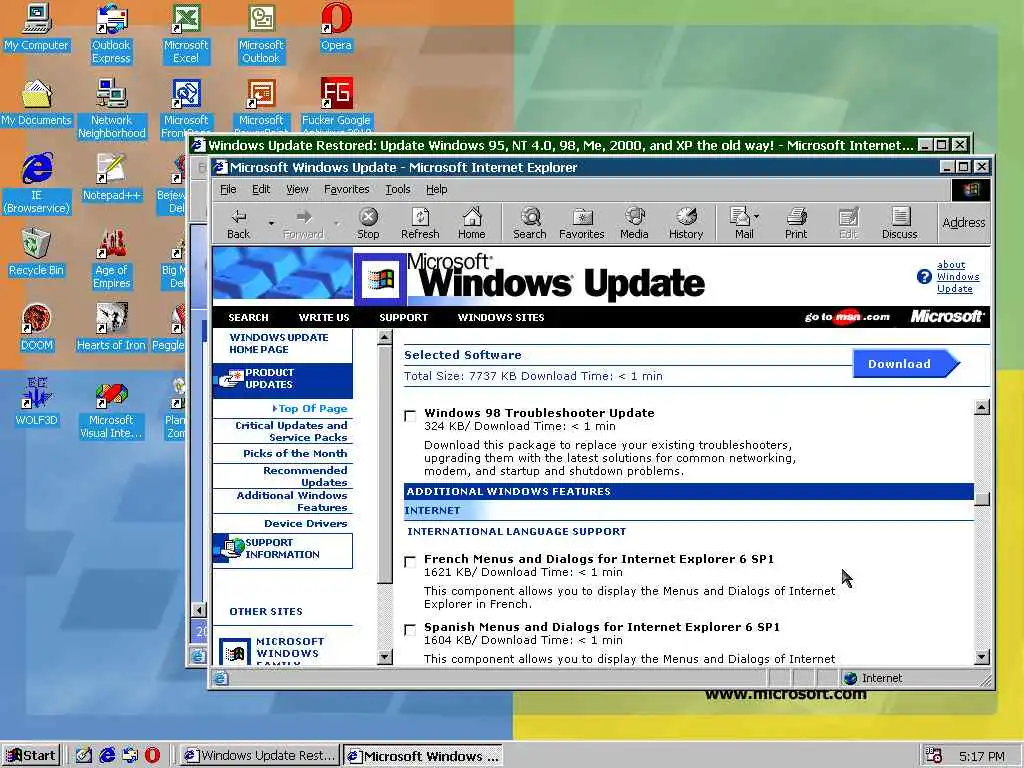Show browsing History pane

point(686,223)
